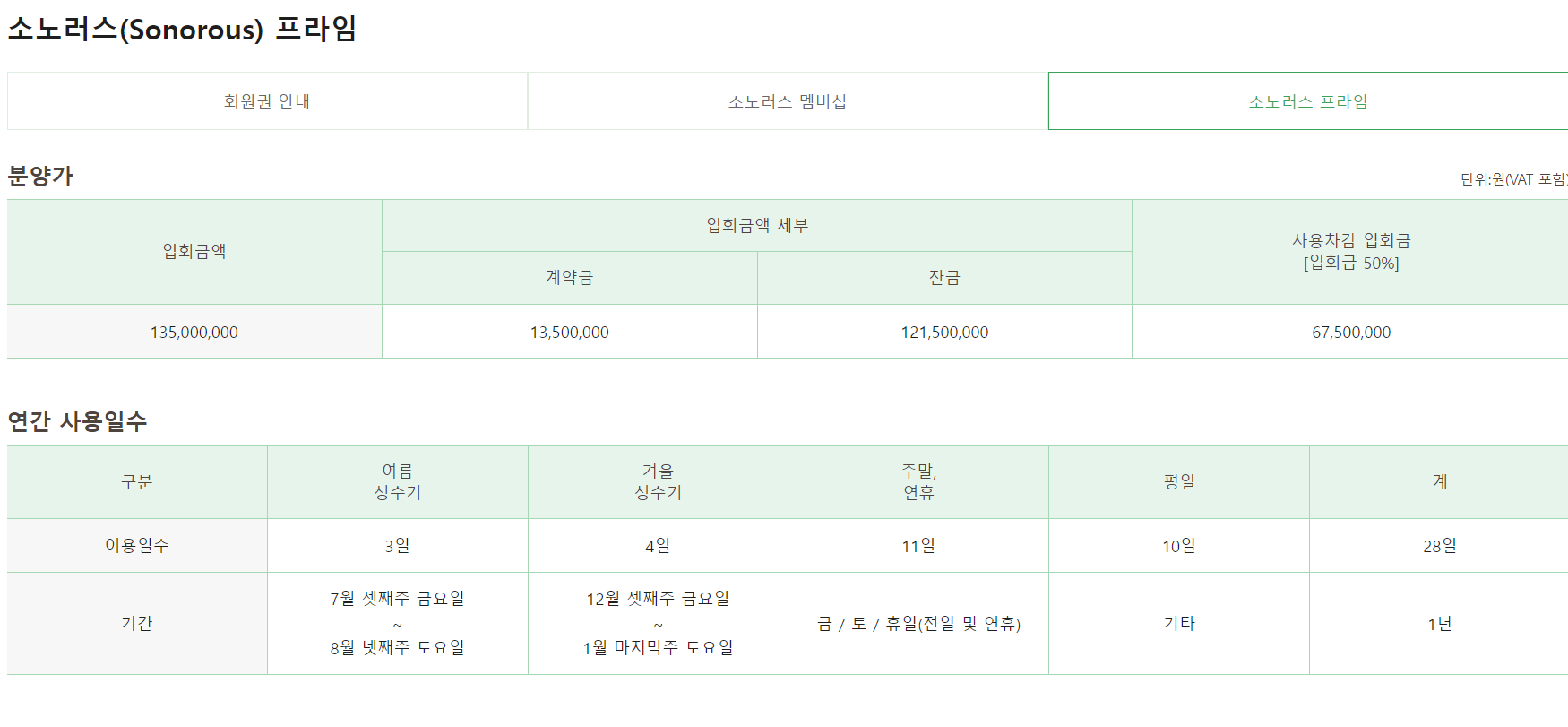Click the 연간 사용일수 section heading
Screen dimensions: 1568x727
(x=77, y=421)
